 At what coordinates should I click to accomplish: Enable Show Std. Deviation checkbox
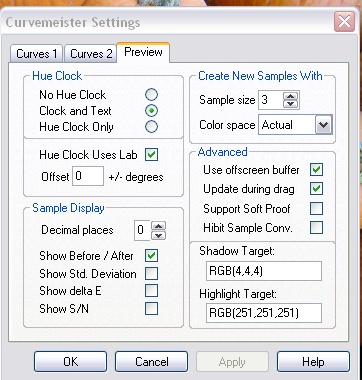click(152, 274)
